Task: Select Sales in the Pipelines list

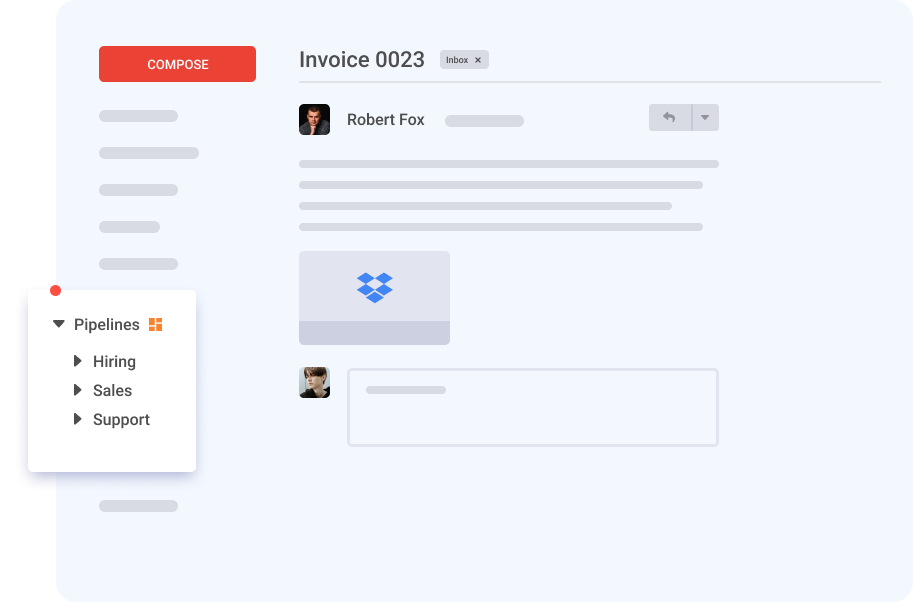Action: 111,390
